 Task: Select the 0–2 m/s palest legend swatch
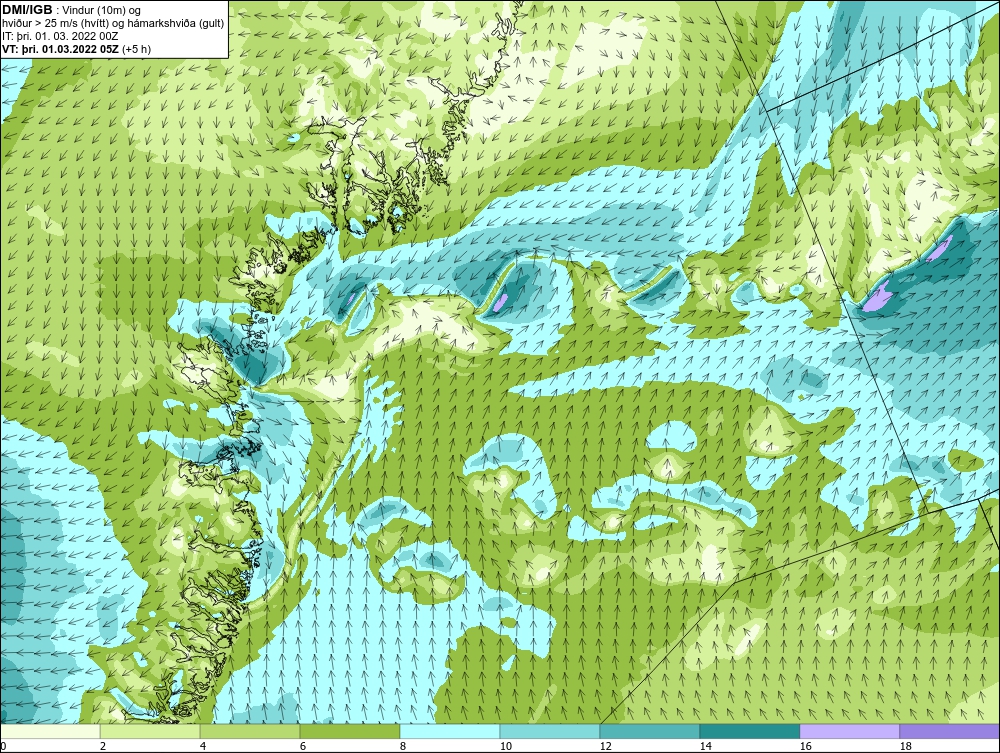tap(50, 731)
